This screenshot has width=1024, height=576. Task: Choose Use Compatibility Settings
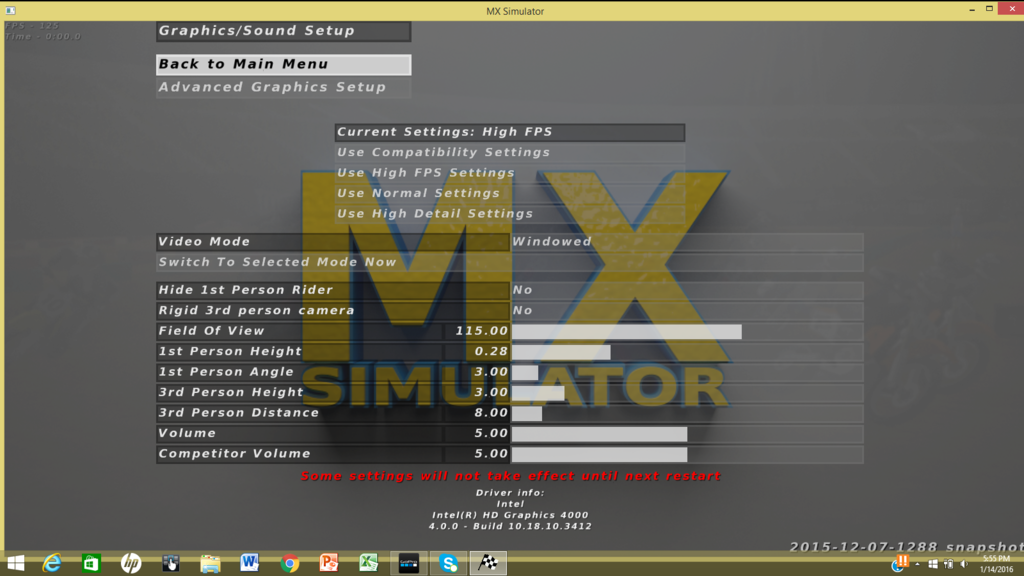tap(510, 153)
